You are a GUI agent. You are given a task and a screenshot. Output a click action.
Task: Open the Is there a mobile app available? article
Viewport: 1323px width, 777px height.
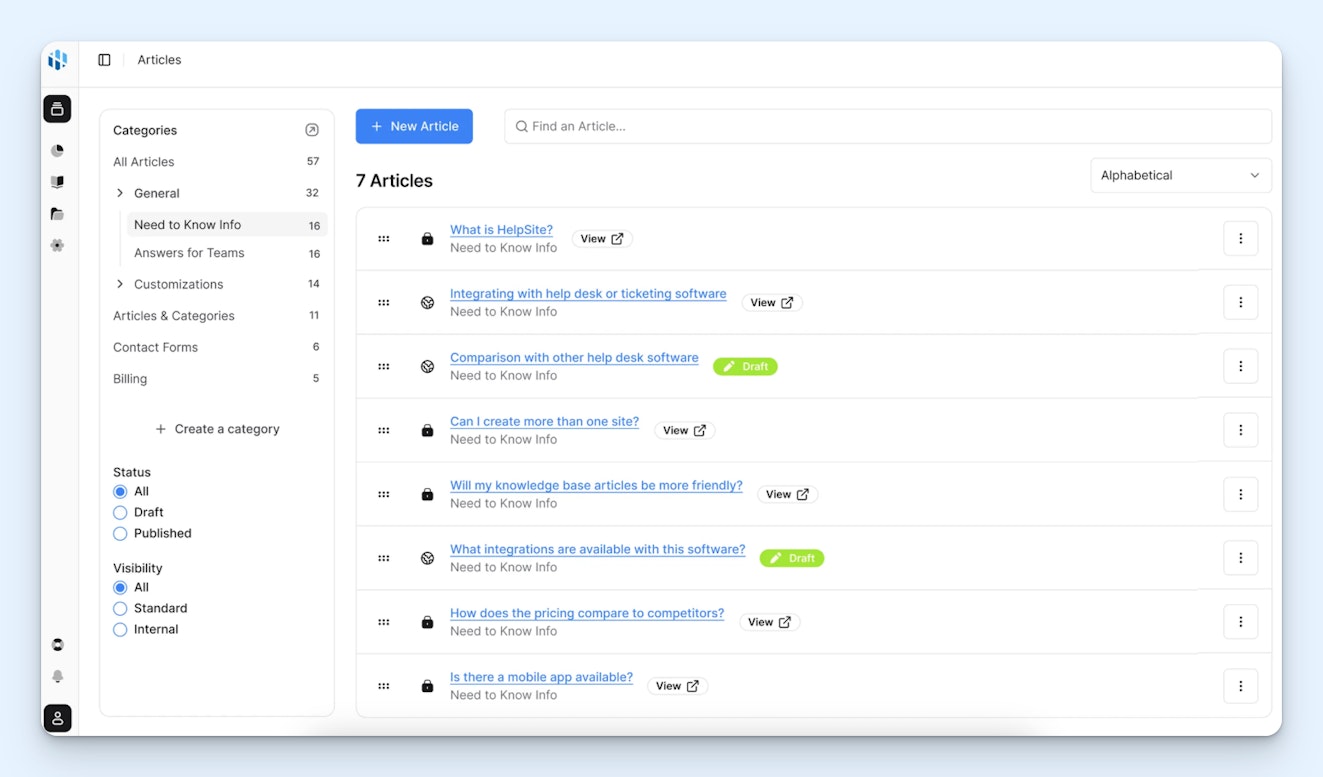point(541,677)
